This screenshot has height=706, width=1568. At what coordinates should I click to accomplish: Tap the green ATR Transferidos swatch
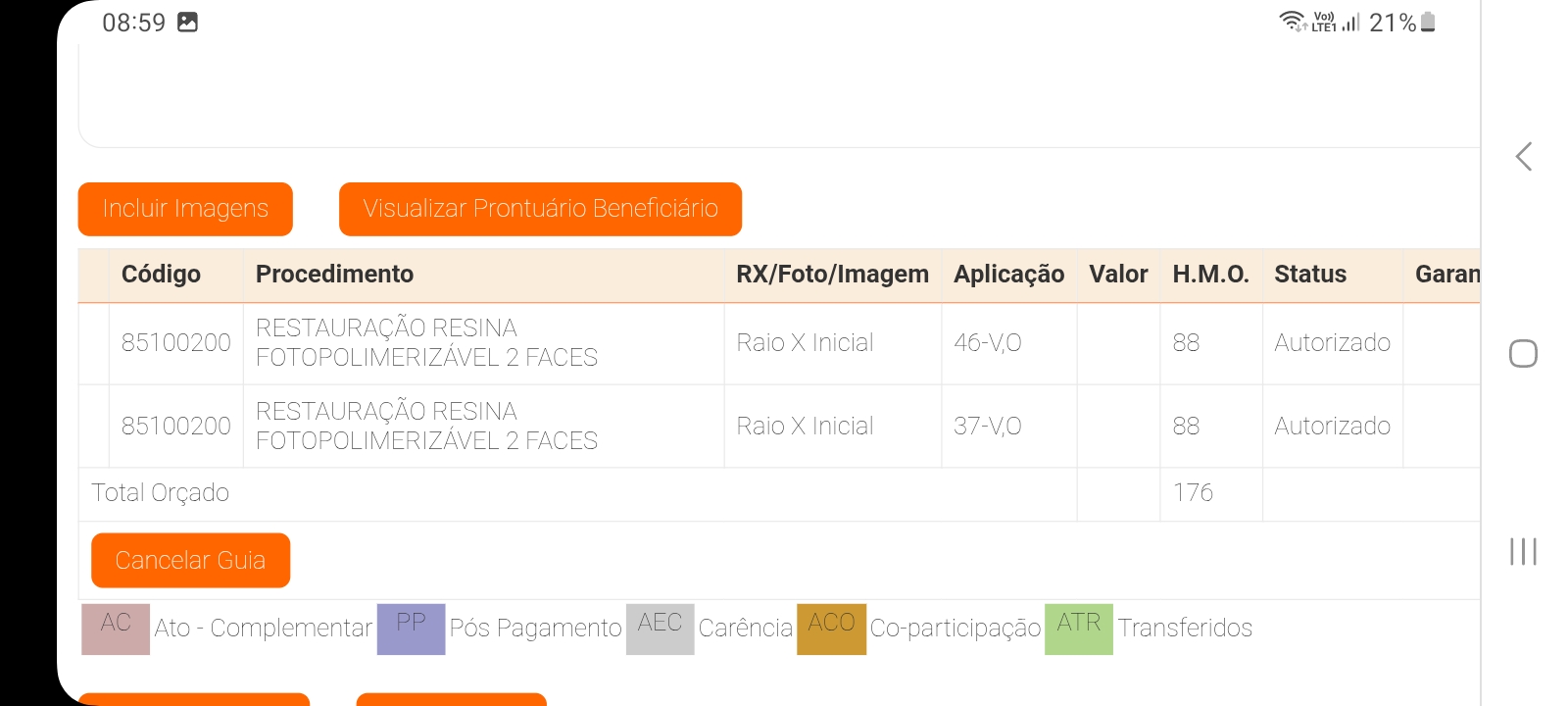point(1078,629)
